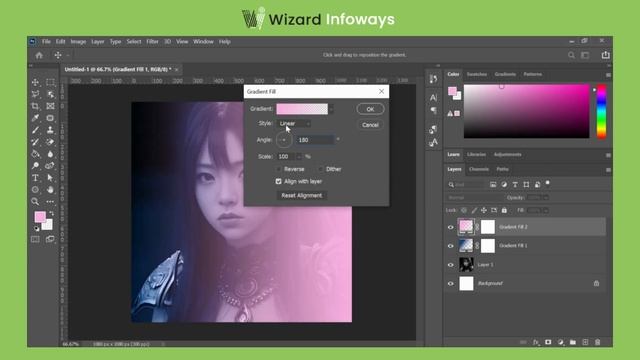The width and height of the screenshot is (640, 360).
Task: Click OK in Gradient Fill dialog
Action: coord(370,109)
